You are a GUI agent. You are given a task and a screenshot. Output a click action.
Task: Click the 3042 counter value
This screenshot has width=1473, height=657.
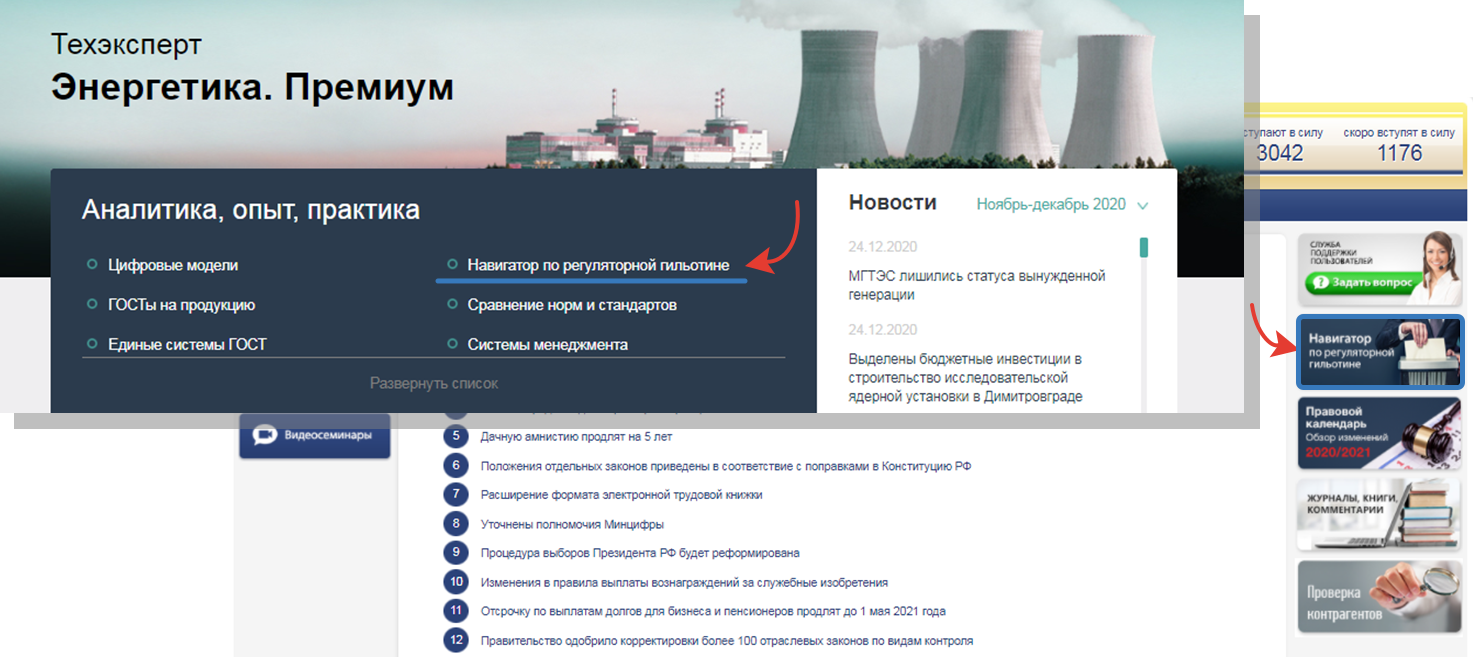coord(1280,153)
